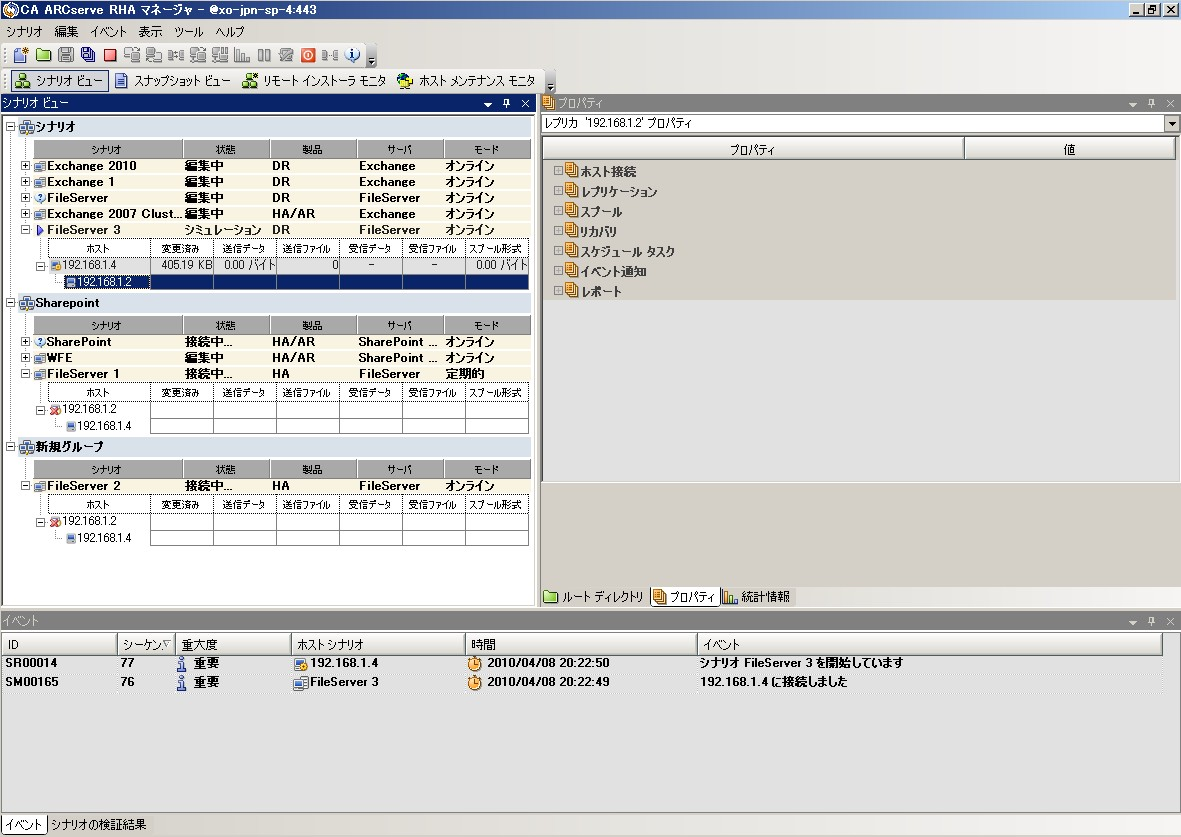Click the statistics bar chart toolbar icon
Screen dimensions: 1181x837
click(x=242, y=55)
